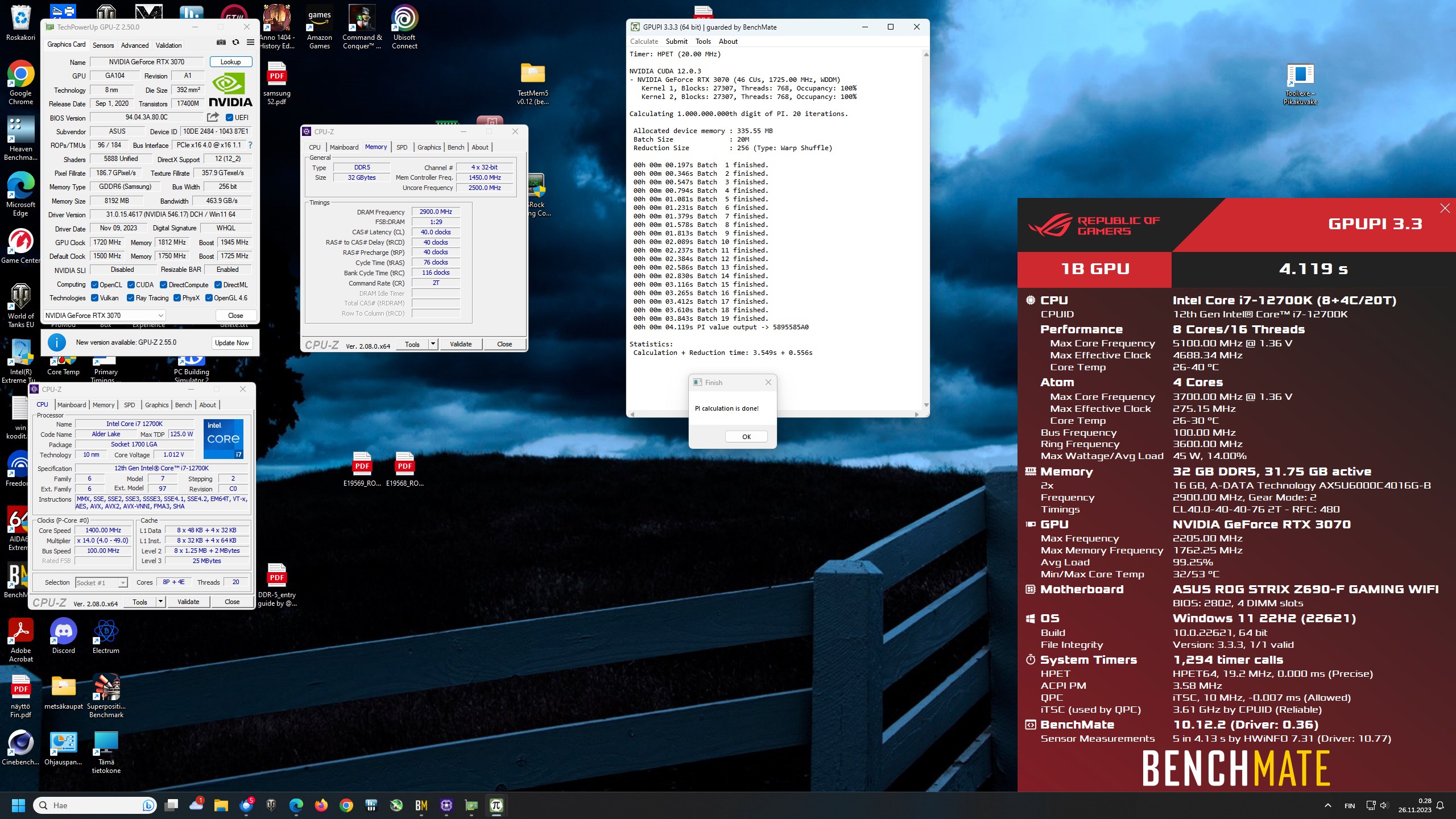Close the BenchMate result overlay

pos(1445,208)
